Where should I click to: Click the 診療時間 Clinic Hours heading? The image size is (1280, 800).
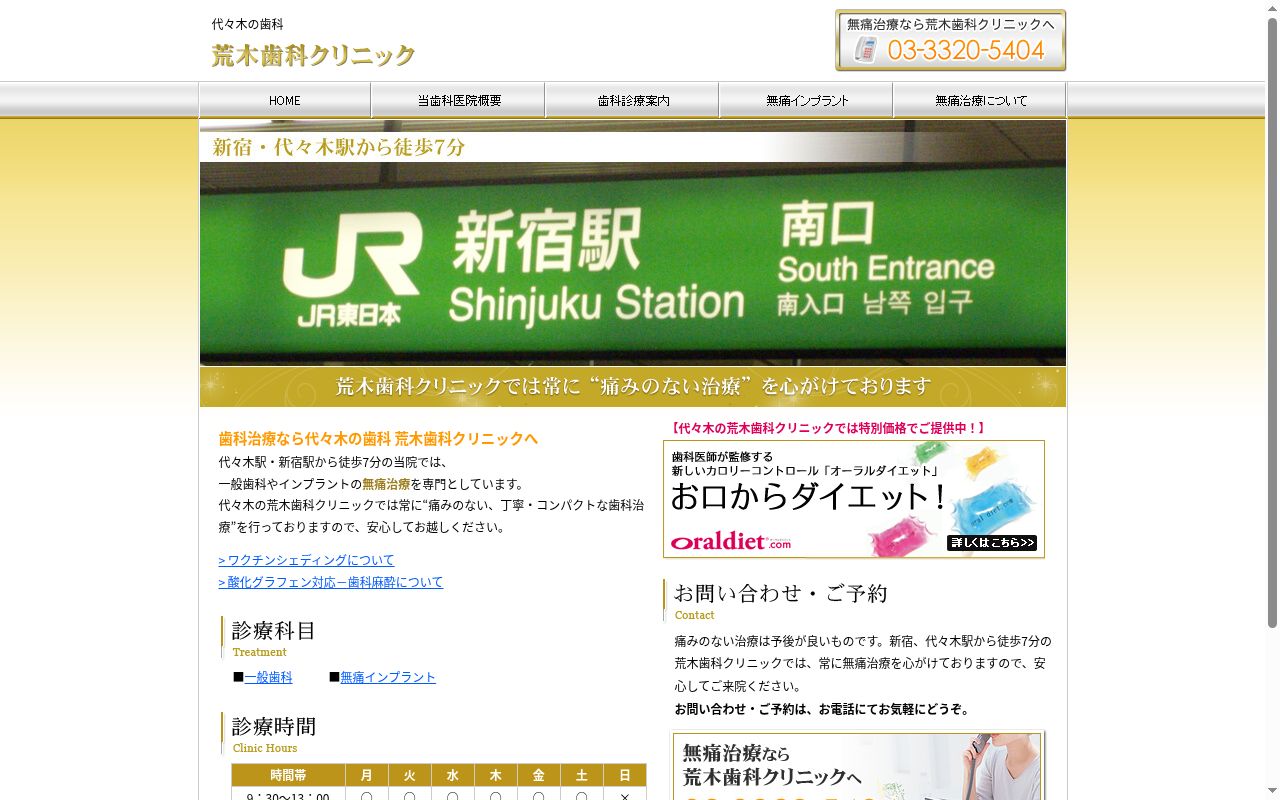tap(274, 733)
